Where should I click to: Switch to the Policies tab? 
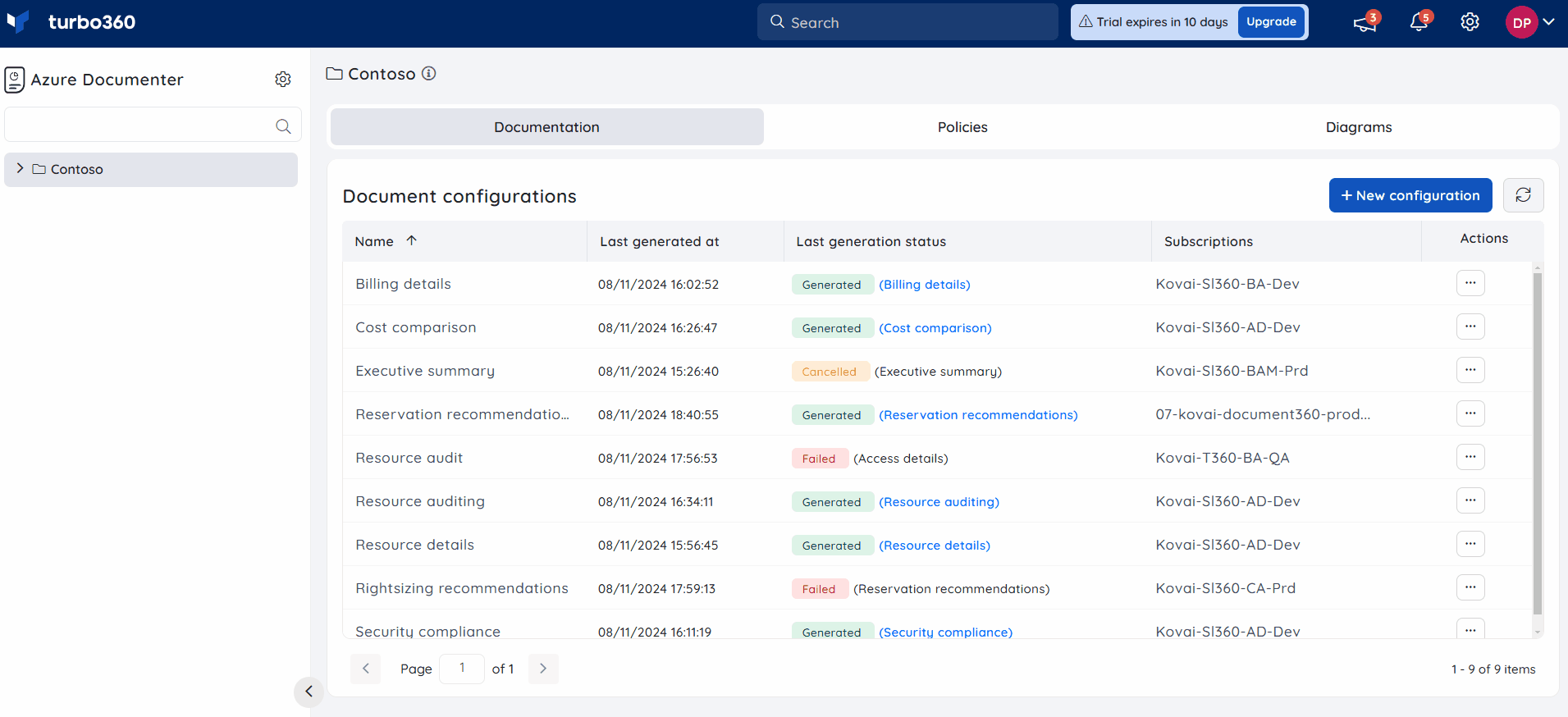(962, 127)
